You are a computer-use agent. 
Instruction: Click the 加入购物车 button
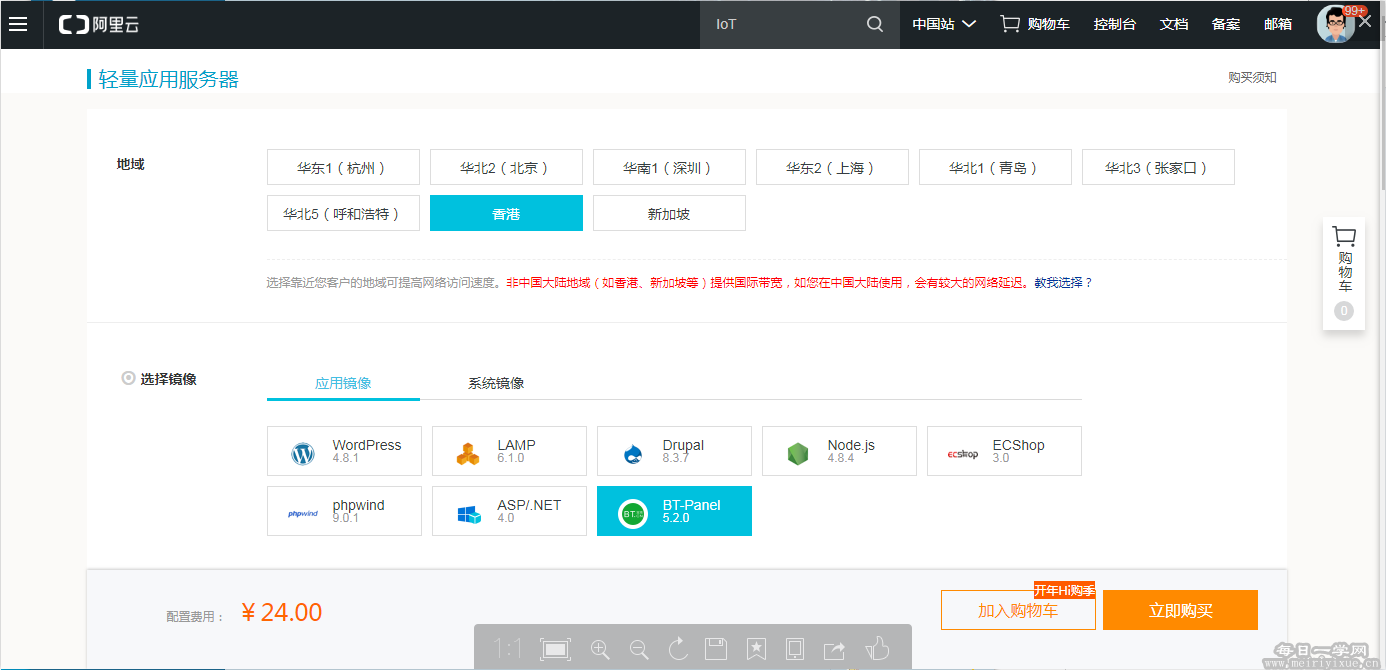1018,610
